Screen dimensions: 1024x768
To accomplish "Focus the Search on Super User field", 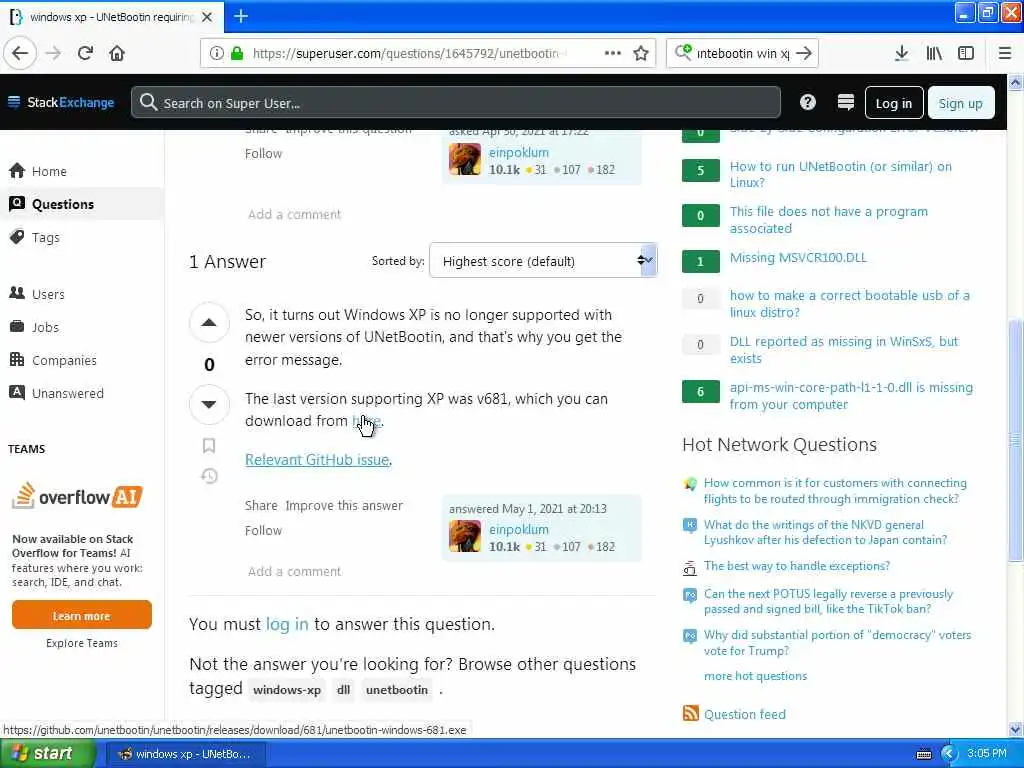I will [455, 103].
